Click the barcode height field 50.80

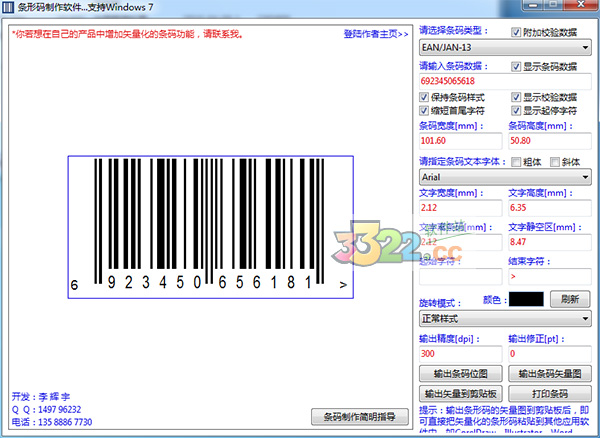tap(550, 141)
